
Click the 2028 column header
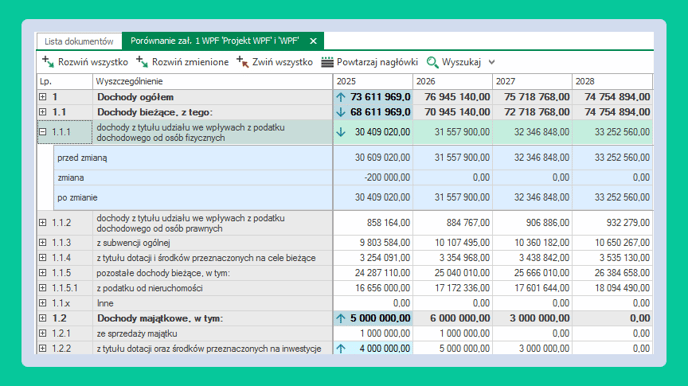click(x=612, y=82)
